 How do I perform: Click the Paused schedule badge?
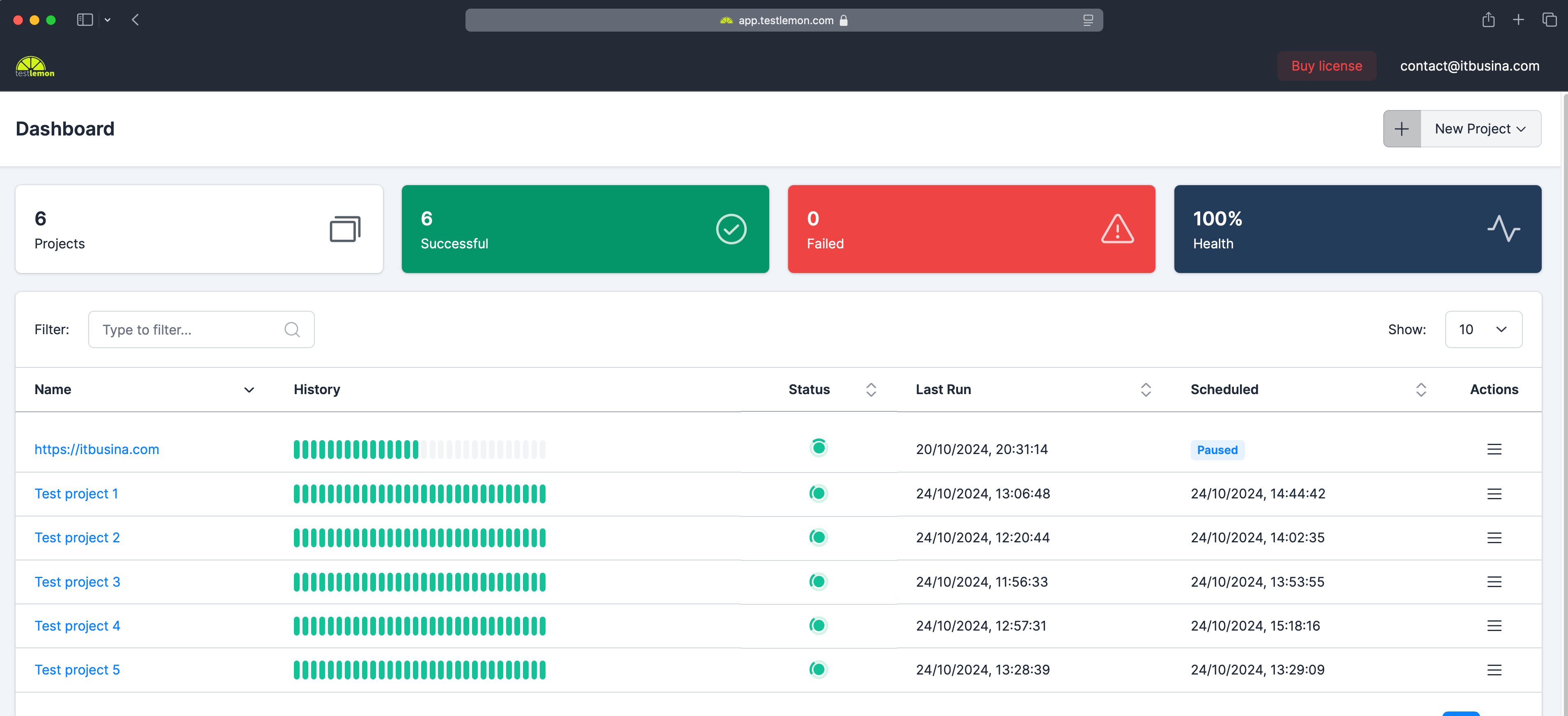click(1217, 450)
